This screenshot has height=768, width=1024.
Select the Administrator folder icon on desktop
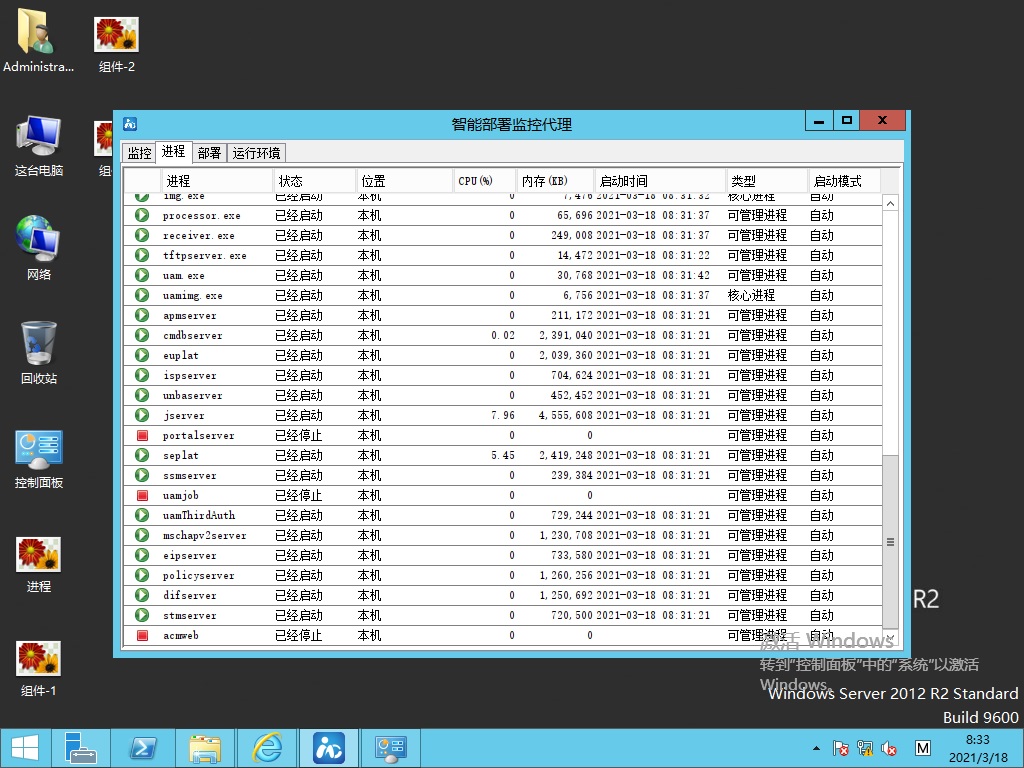[x=39, y=40]
